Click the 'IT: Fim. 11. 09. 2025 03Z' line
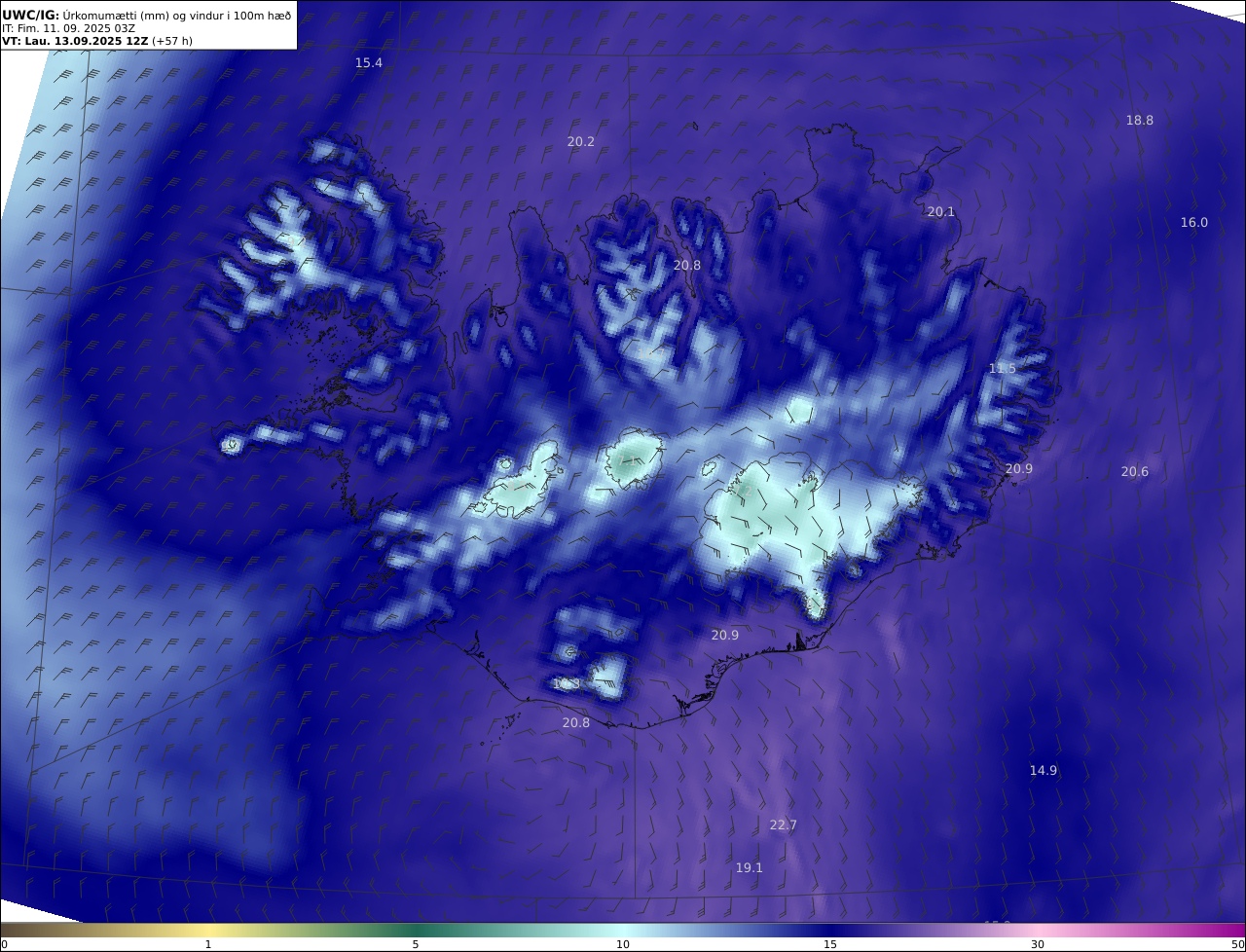Image resolution: width=1246 pixels, height=952 pixels. coord(68,28)
